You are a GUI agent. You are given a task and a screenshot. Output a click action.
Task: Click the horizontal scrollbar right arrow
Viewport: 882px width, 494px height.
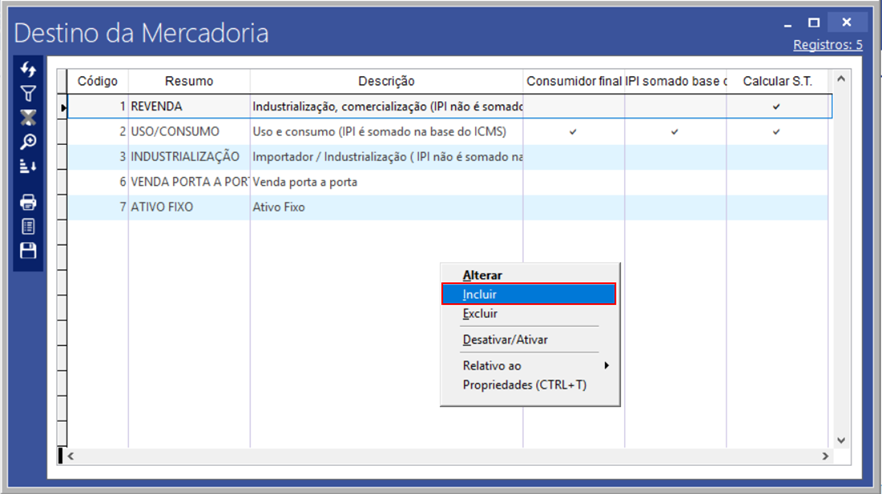tap(825, 456)
